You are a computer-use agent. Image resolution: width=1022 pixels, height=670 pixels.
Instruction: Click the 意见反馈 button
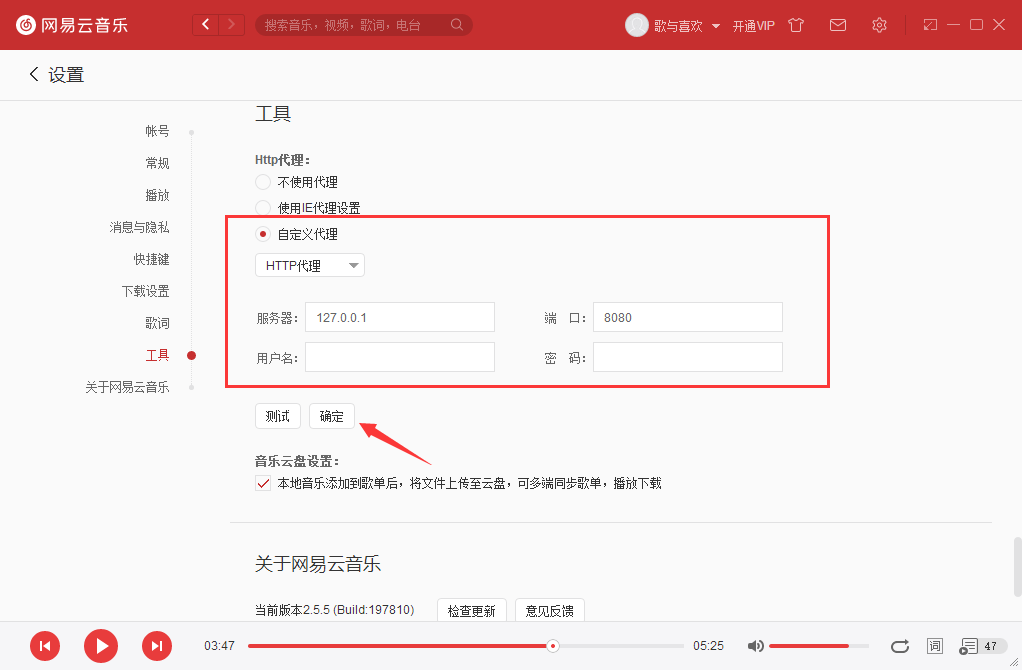(x=549, y=611)
